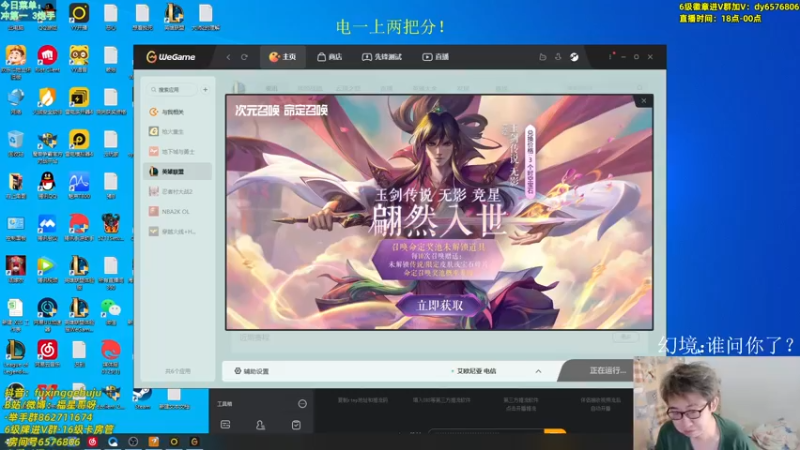This screenshot has height=450, width=800.
Task: Select 忍者村大战2 in the sidebar
Action: point(178,191)
